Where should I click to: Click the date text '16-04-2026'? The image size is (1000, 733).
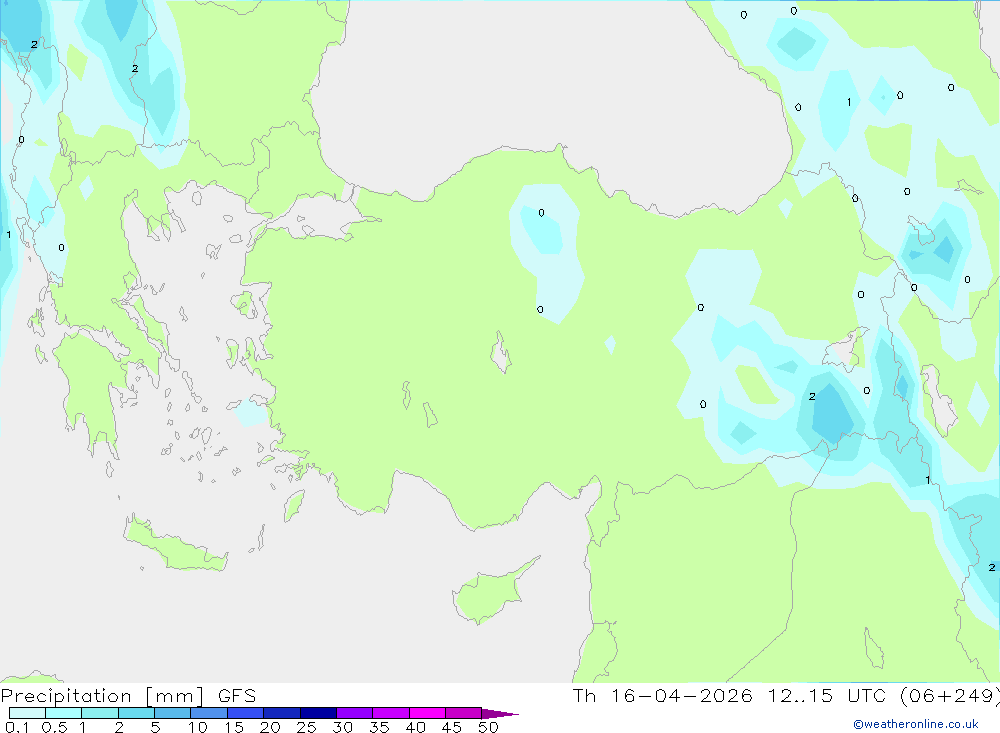coord(682,695)
